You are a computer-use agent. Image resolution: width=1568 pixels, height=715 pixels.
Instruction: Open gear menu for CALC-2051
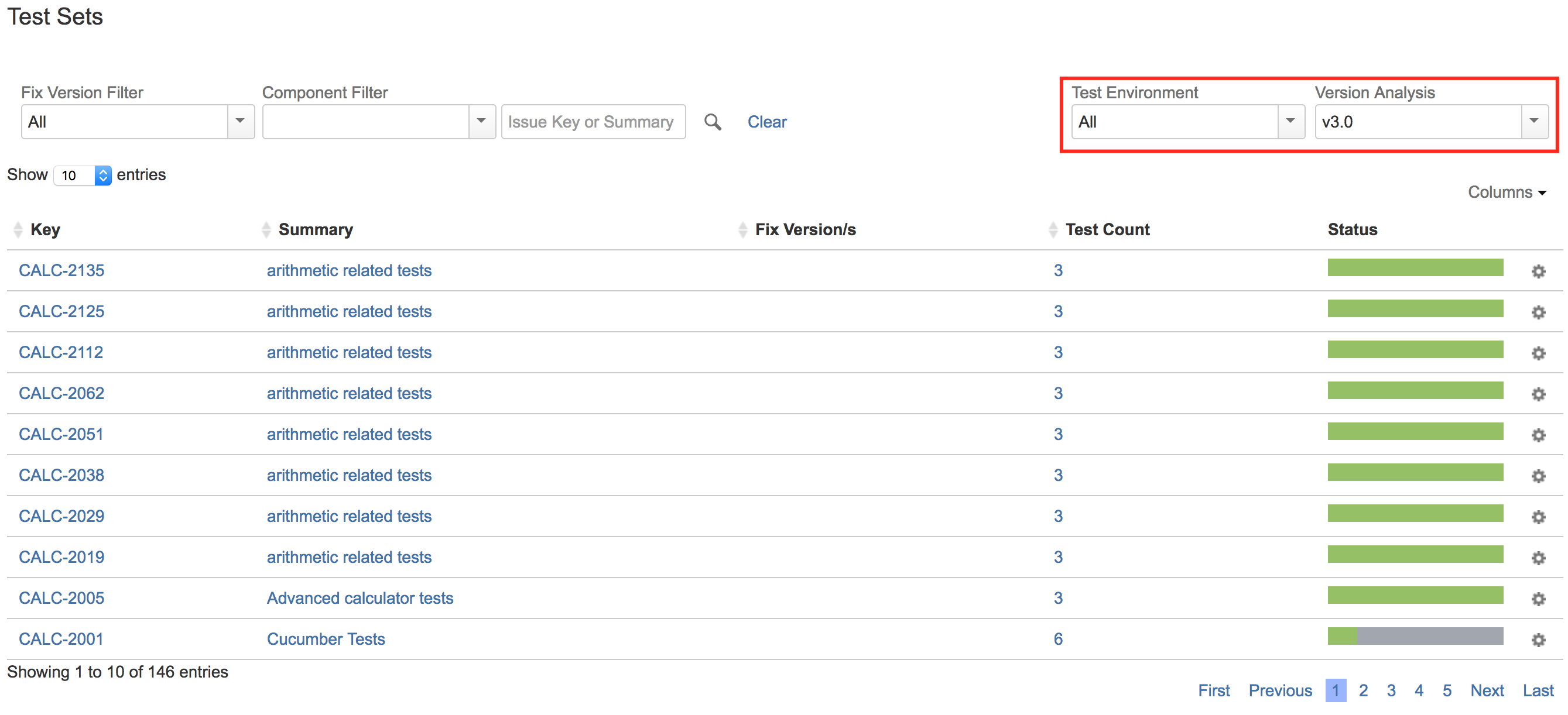(1538, 435)
